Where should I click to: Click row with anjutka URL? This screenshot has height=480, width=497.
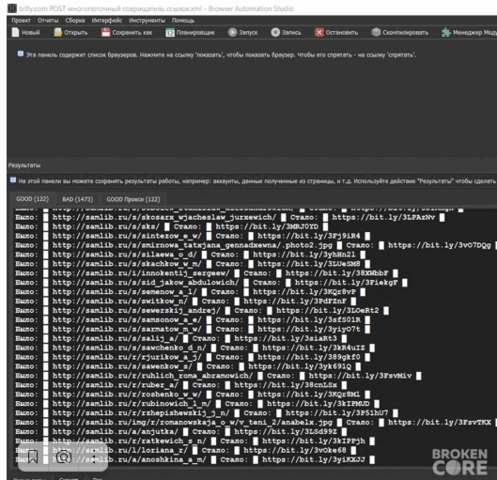click(181, 432)
